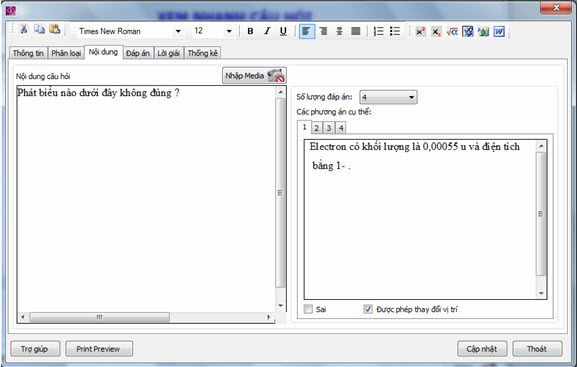Screen dimensions: 577x367
Task: Click question box horizontal scrollbar left arrow
Action: pos(23,317)
